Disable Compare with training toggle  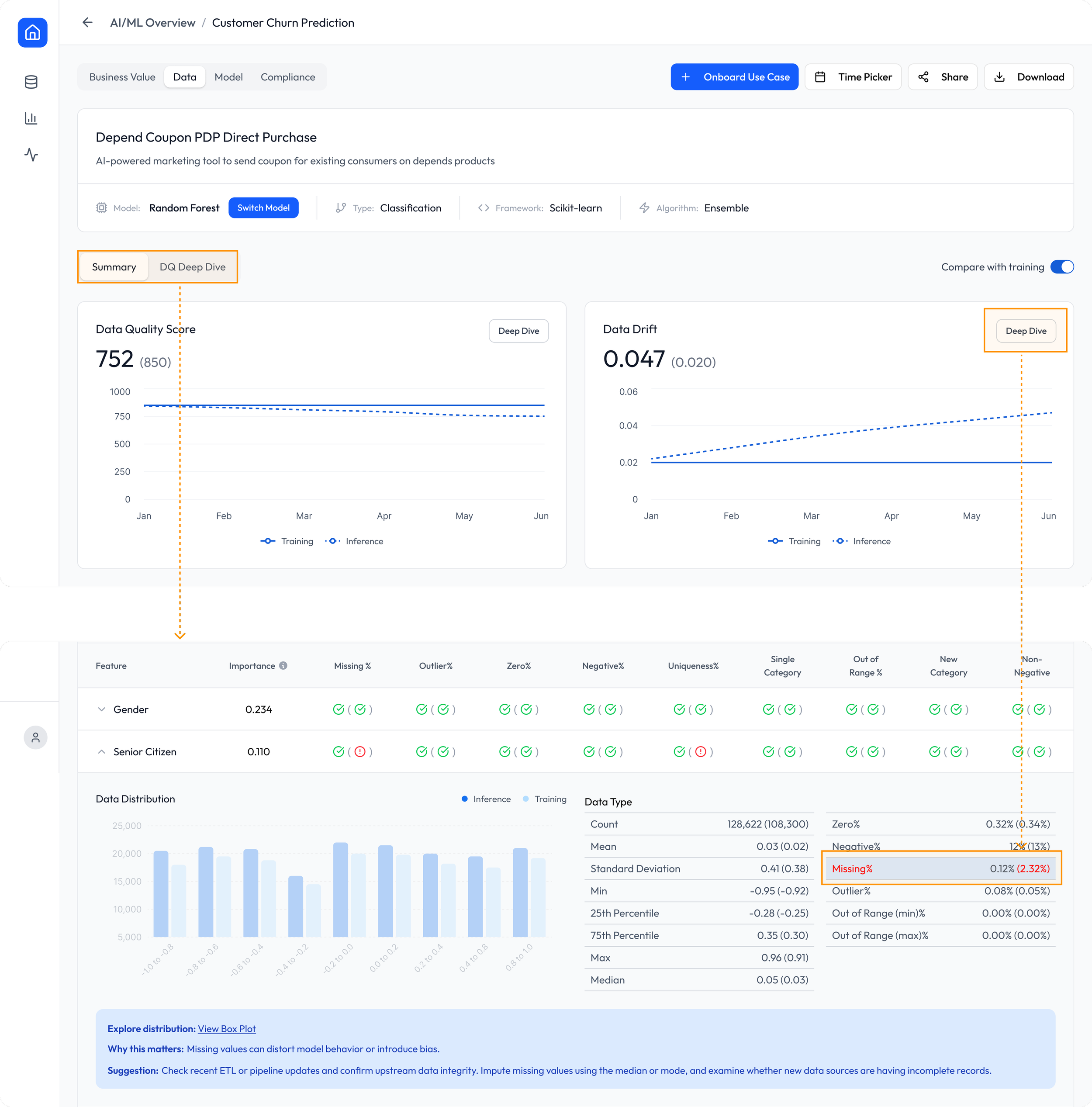coord(1061,267)
